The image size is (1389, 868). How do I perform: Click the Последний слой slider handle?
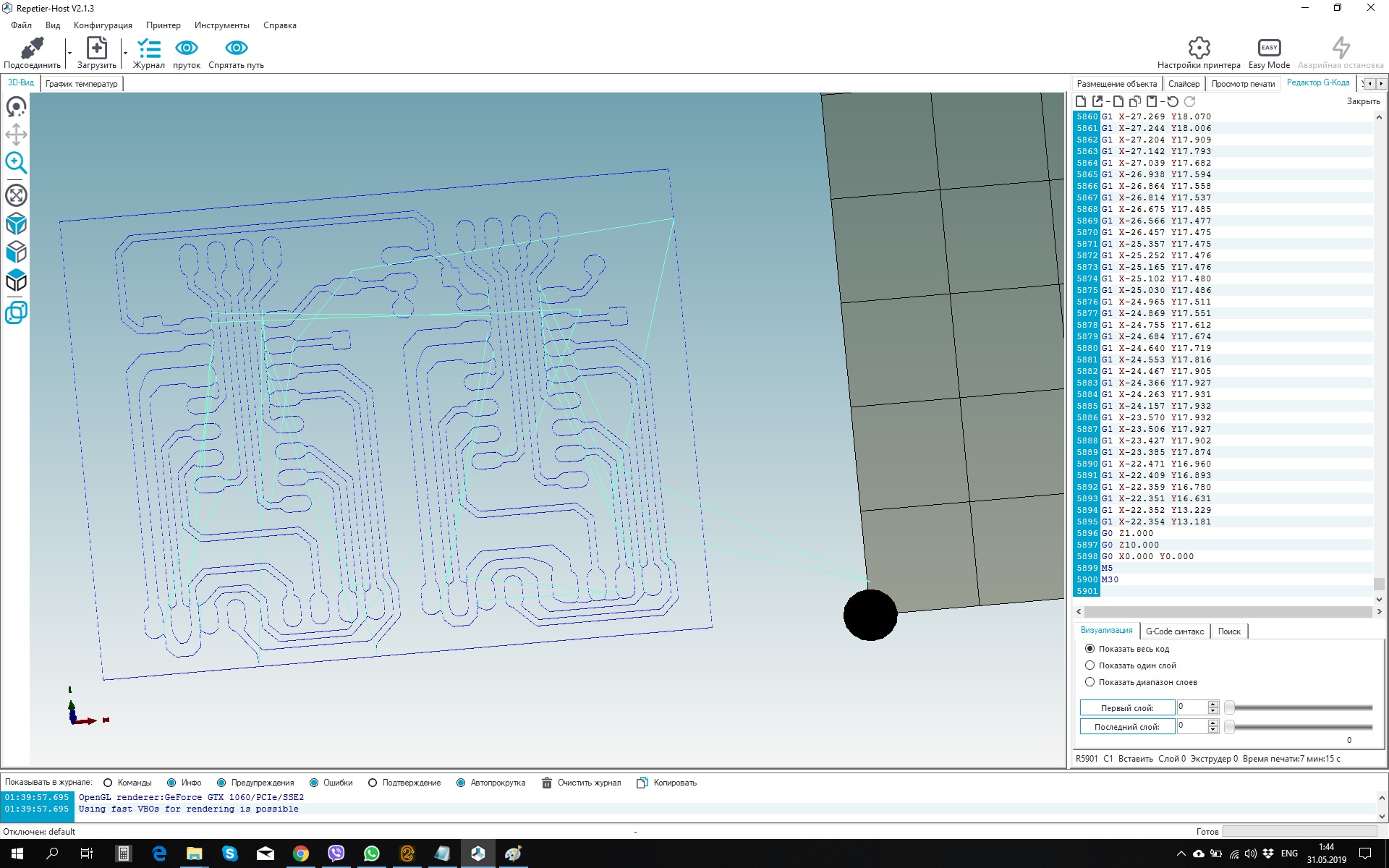[1229, 727]
